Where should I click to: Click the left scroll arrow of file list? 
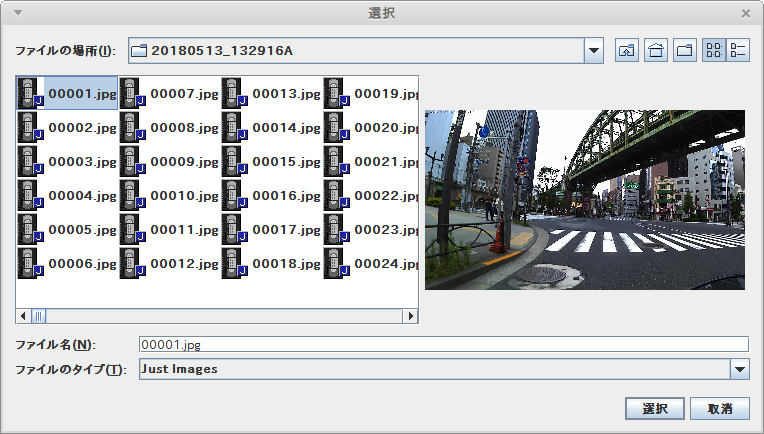(23, 316)
